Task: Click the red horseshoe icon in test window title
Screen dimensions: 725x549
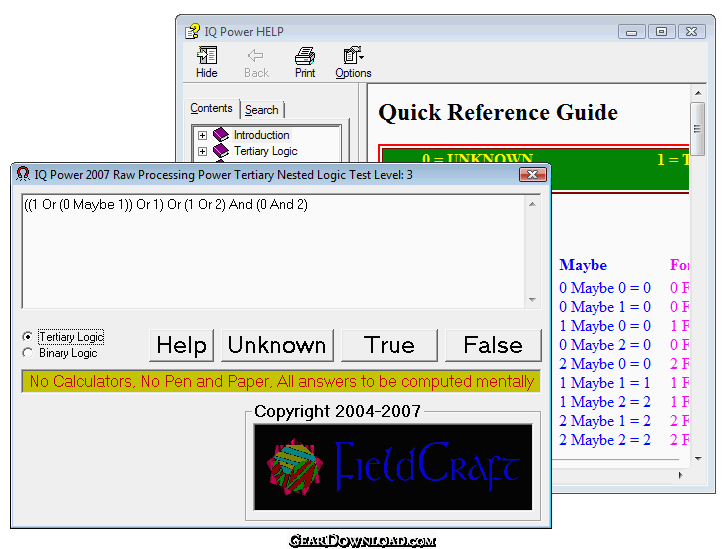Action: click(x=23, y=174)
